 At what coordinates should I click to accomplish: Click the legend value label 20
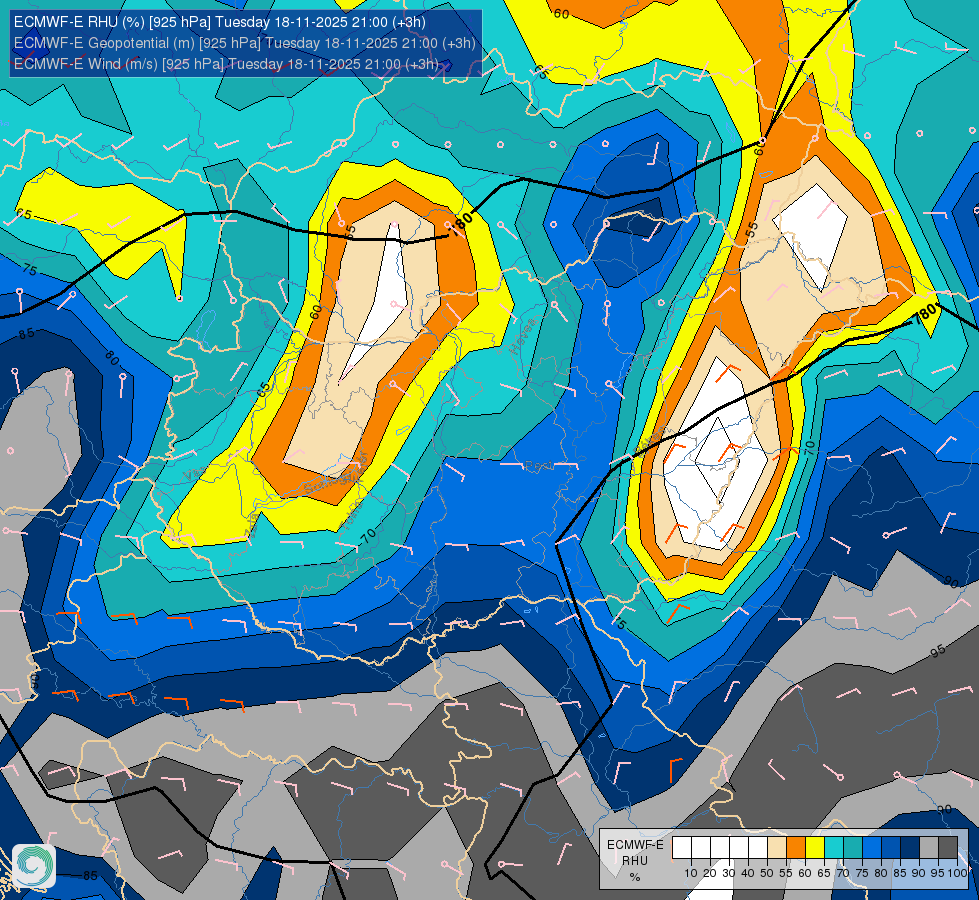click(710, 873)
